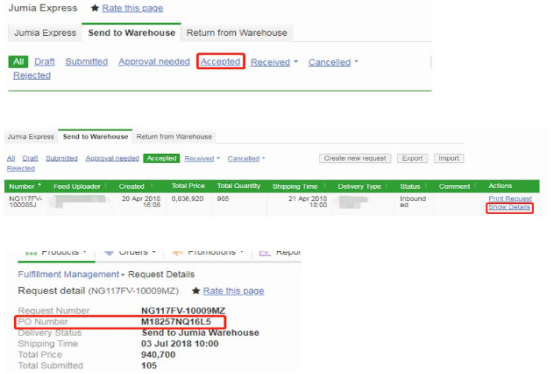Viewport: 554px width, 374px height.
Task: Click the Promotions menu icon in the navigation bar
Action: click(x=177, y=253)
